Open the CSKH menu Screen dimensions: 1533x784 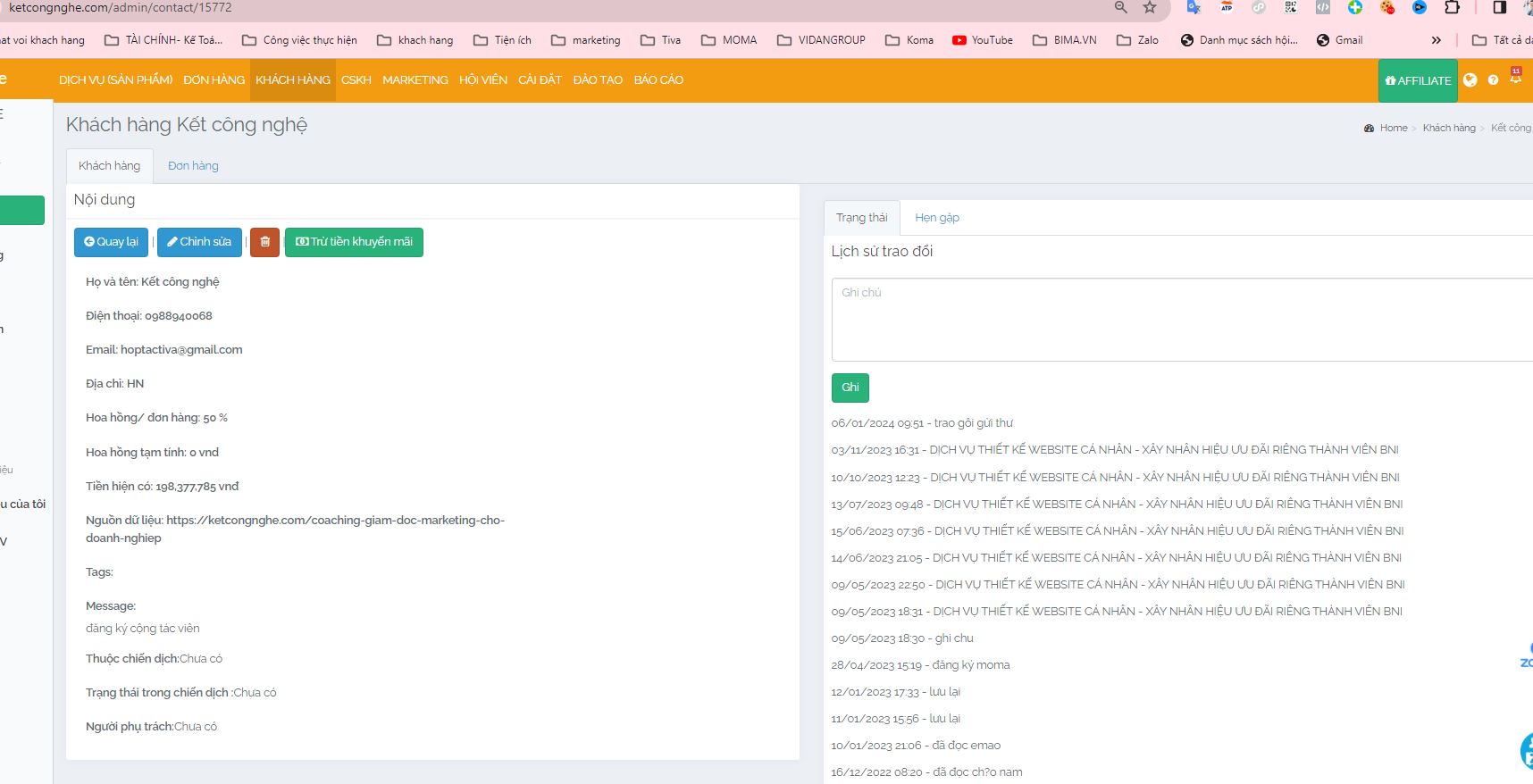click(x=356, y=80)
